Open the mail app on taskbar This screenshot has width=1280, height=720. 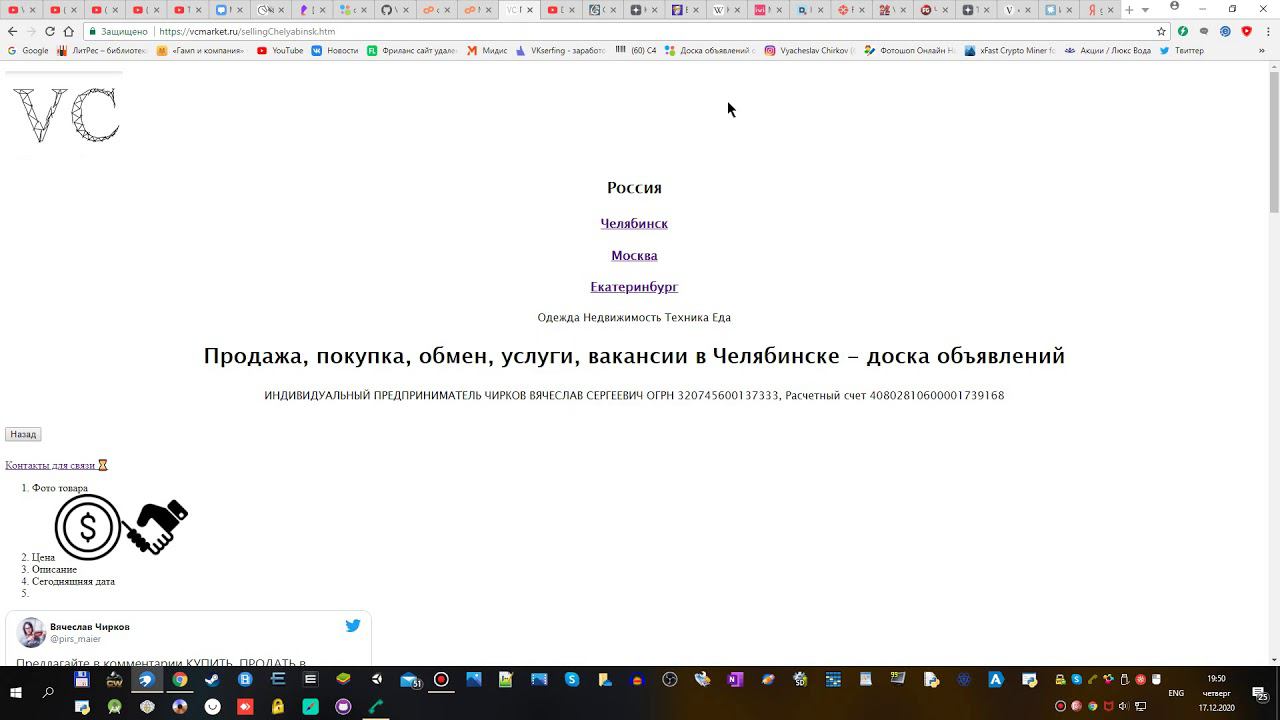[410, 680]
